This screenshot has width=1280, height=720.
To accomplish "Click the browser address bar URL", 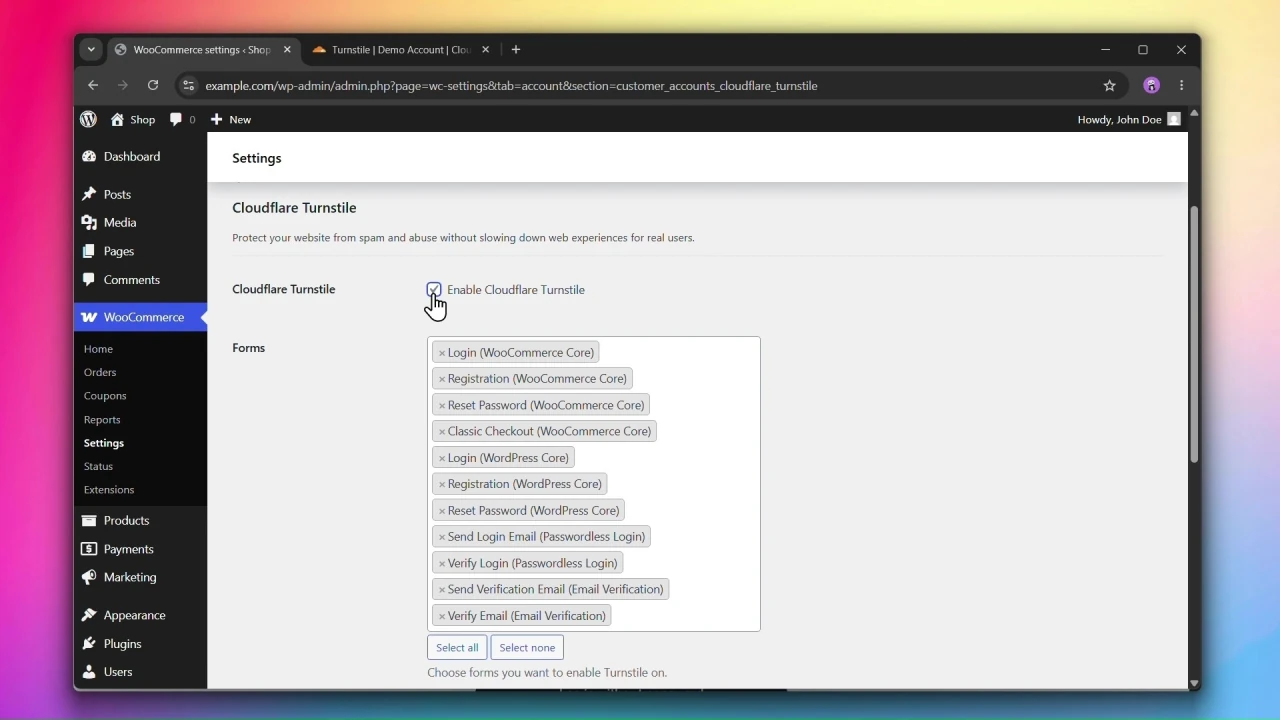I will coord(512,86).
